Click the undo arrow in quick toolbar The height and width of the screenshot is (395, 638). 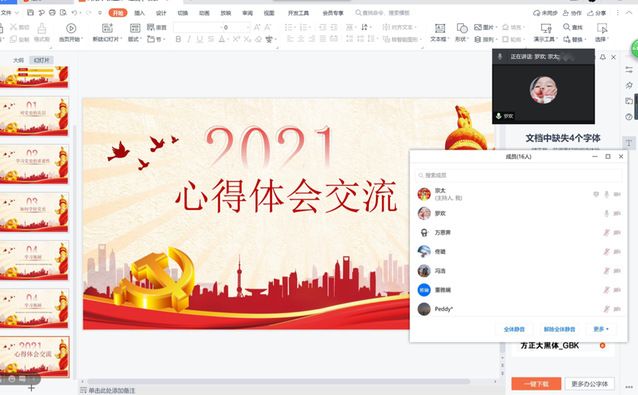74,13
